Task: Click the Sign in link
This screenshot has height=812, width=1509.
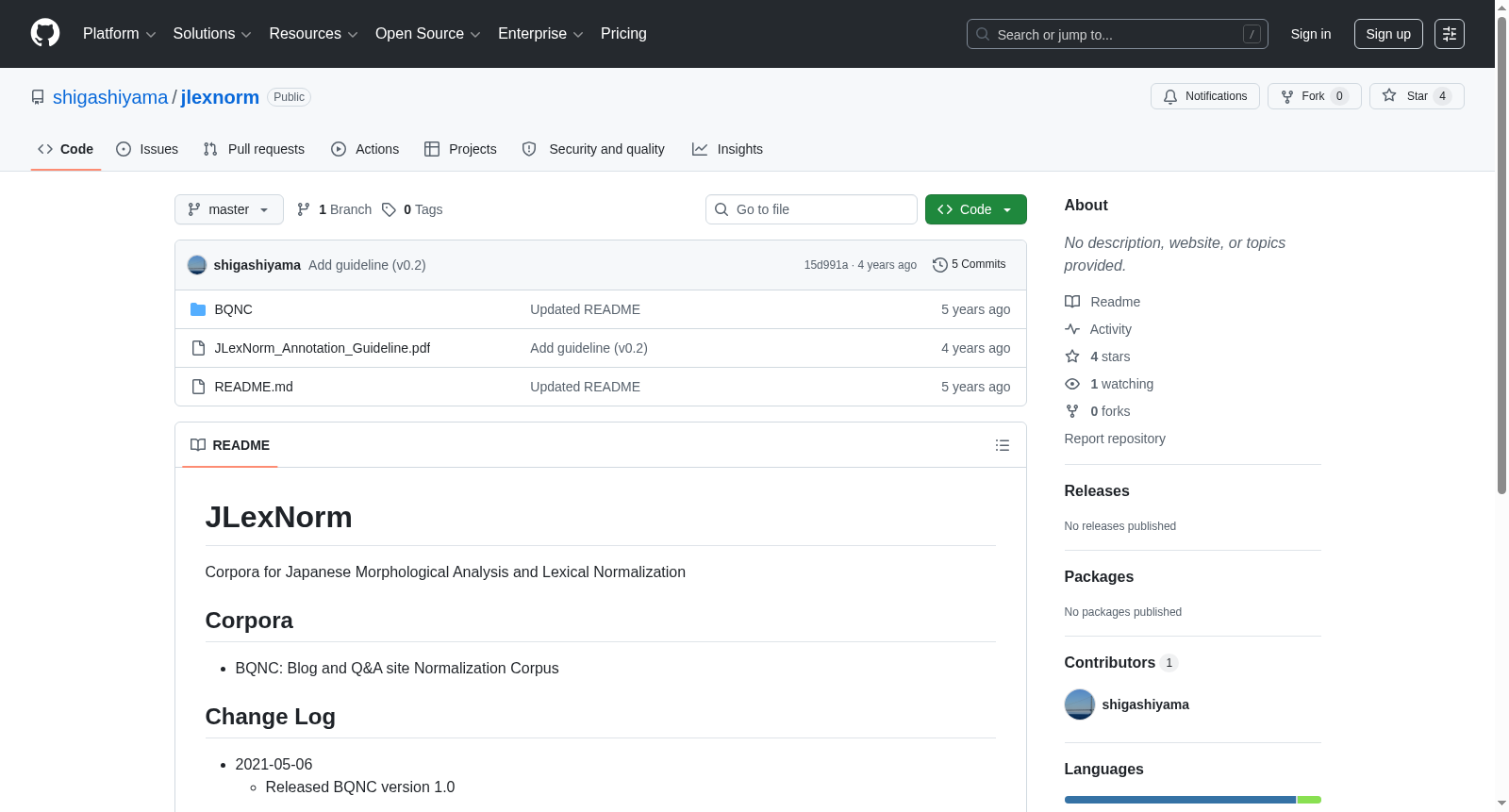Action: point(1311,34)
